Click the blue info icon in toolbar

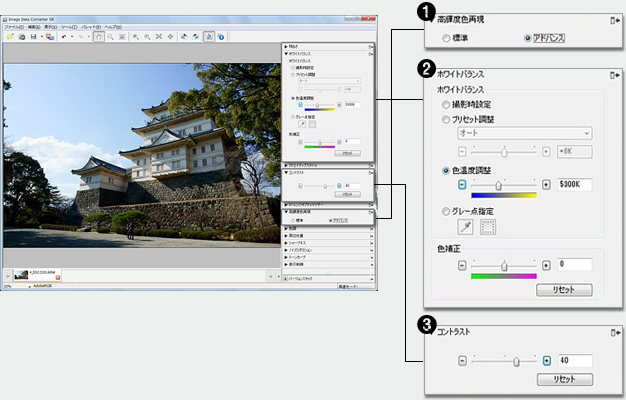click(x=219, y=36)
